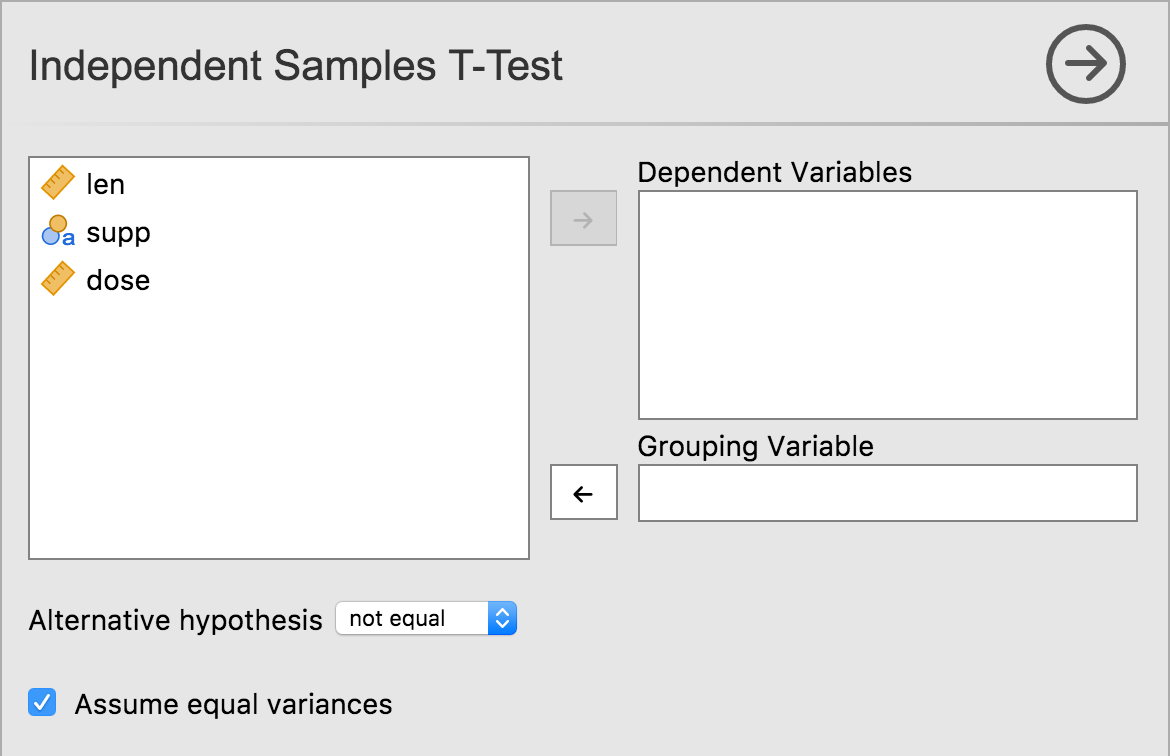Click the circled arrow to hide options
1170x756 pixels.
[1085, 65]
